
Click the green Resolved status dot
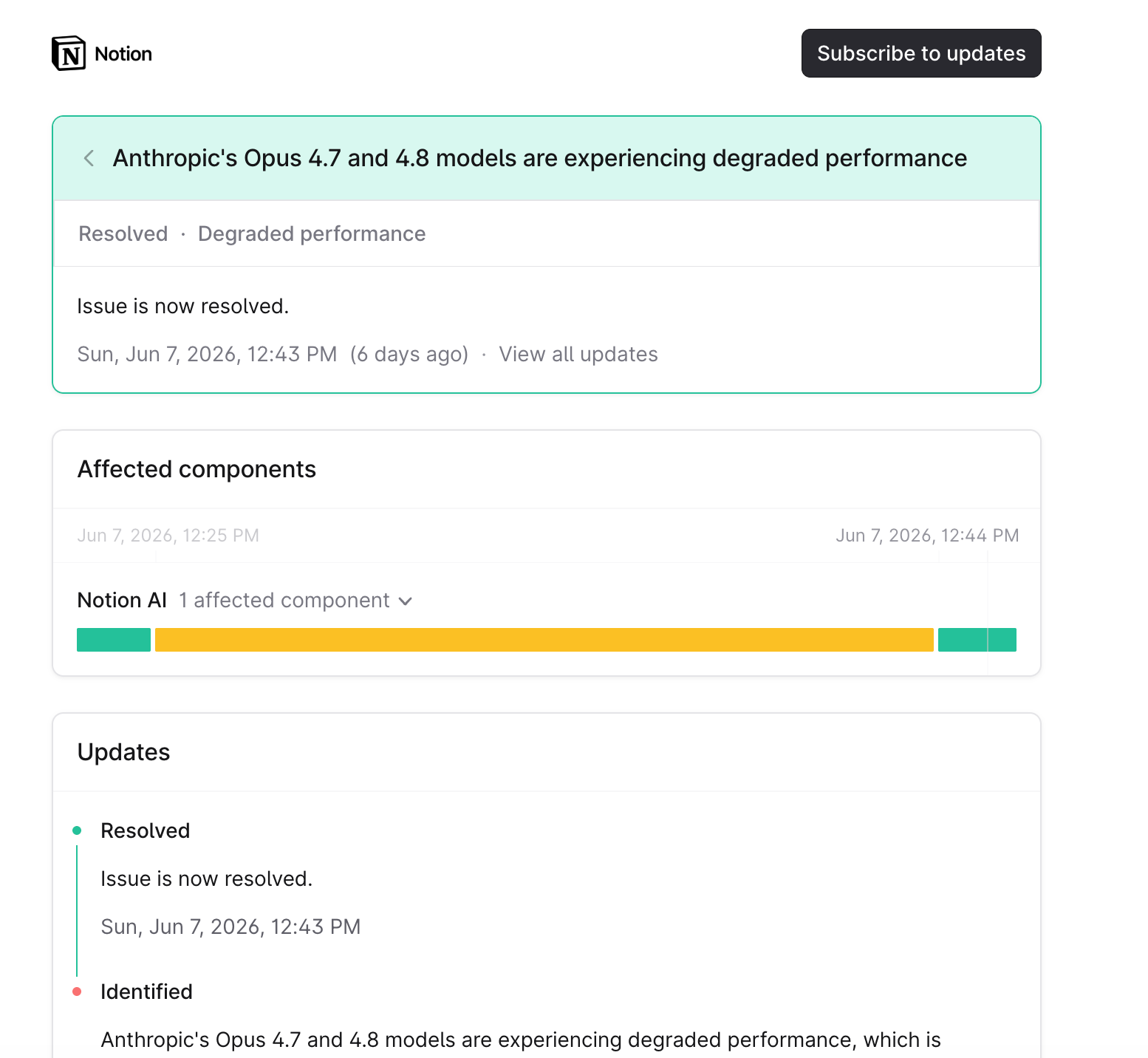(77, 830)
